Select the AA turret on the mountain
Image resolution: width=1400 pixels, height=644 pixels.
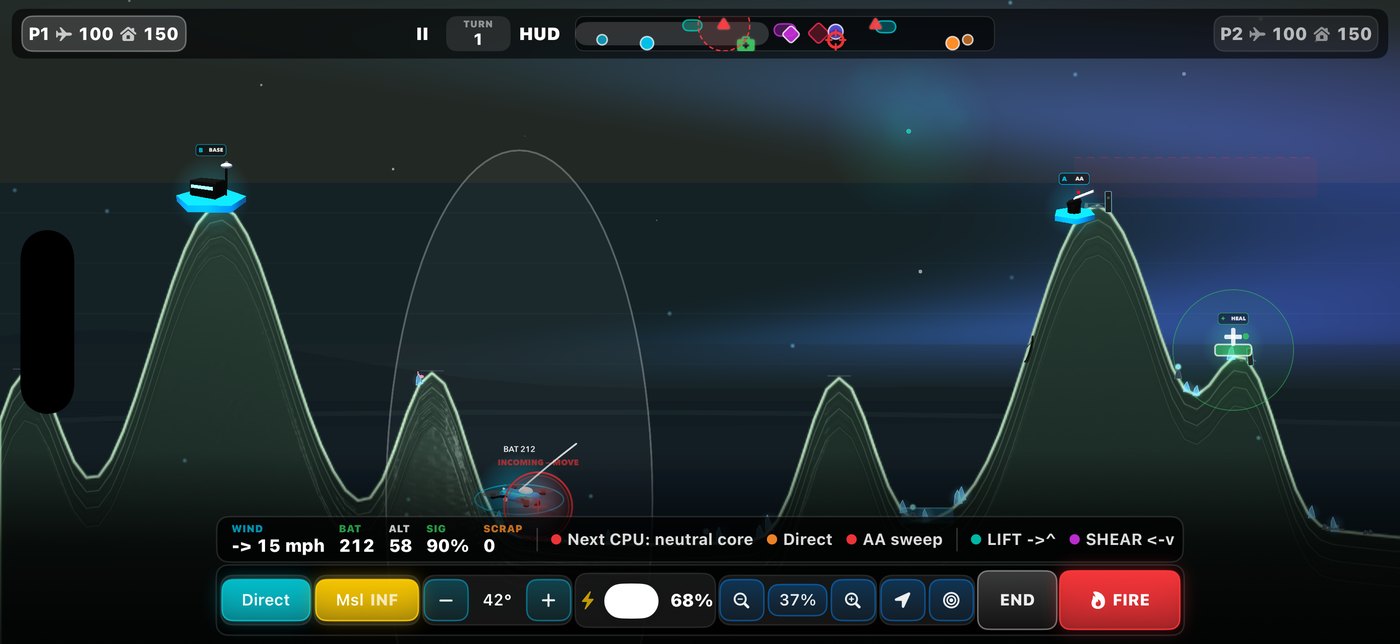tap(1075, 207)
